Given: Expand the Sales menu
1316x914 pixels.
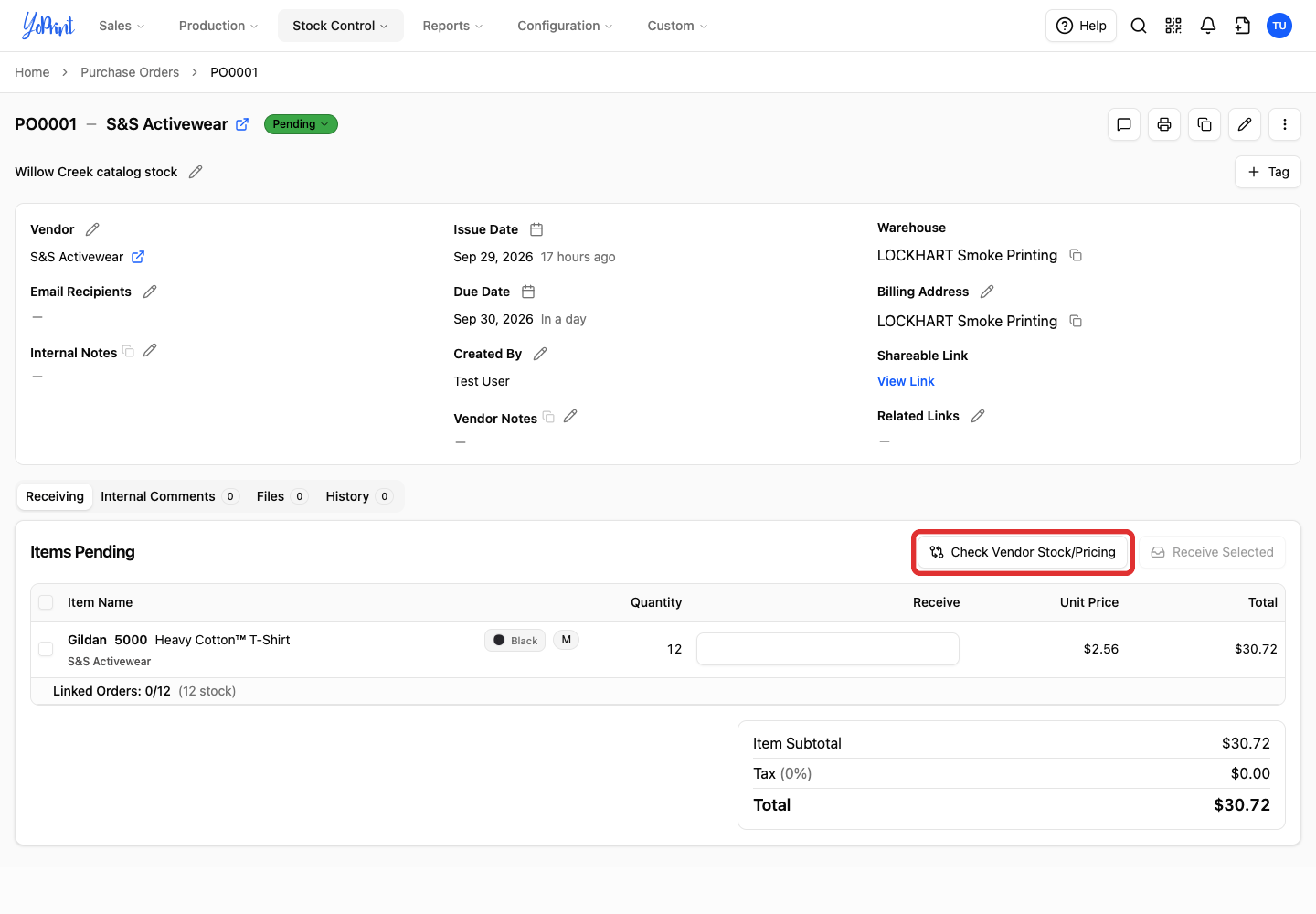Looking at the screenshot, I should [122, 26].
